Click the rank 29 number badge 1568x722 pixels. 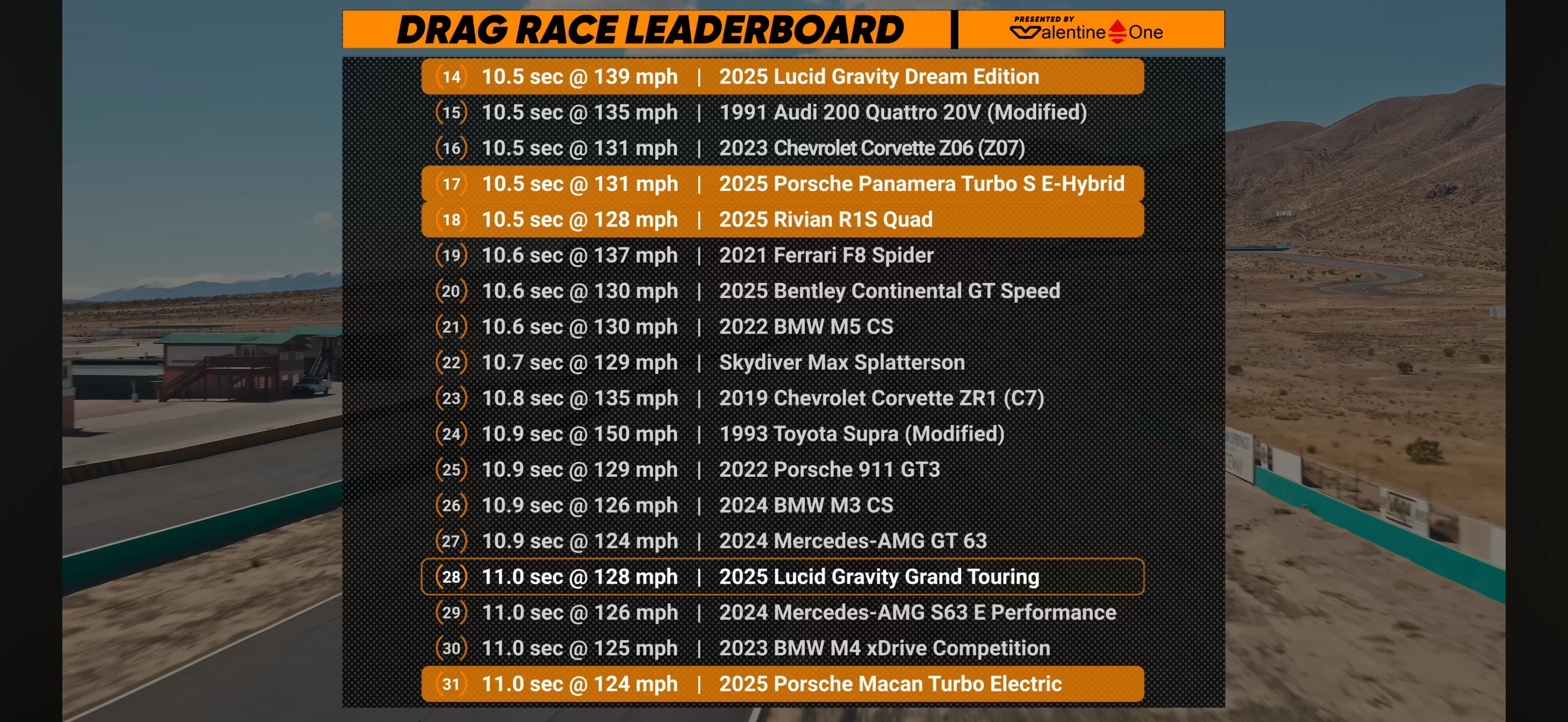point(452,613)
